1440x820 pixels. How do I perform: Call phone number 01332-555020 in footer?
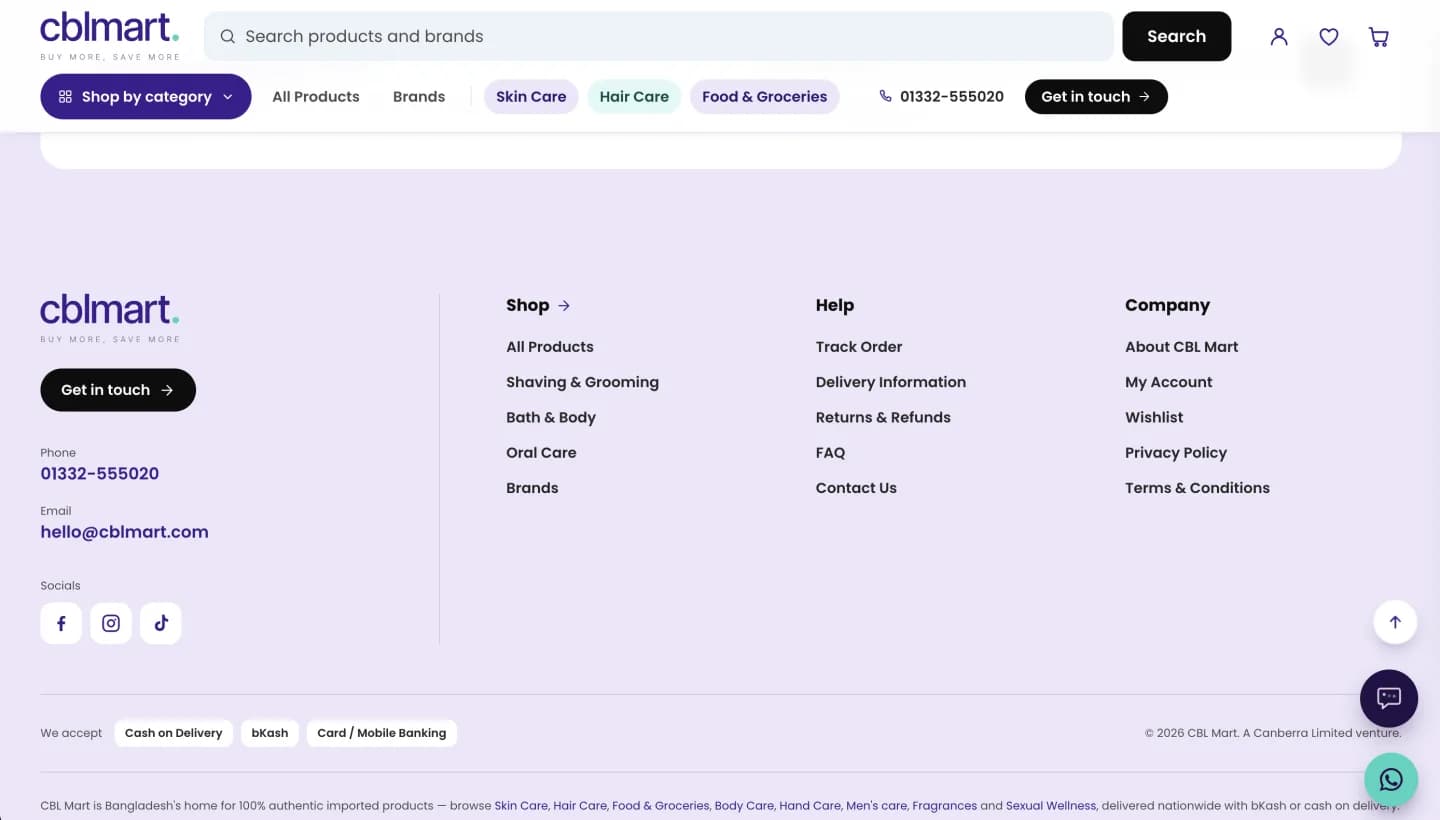pyautogui.click(x=100, y=474)
